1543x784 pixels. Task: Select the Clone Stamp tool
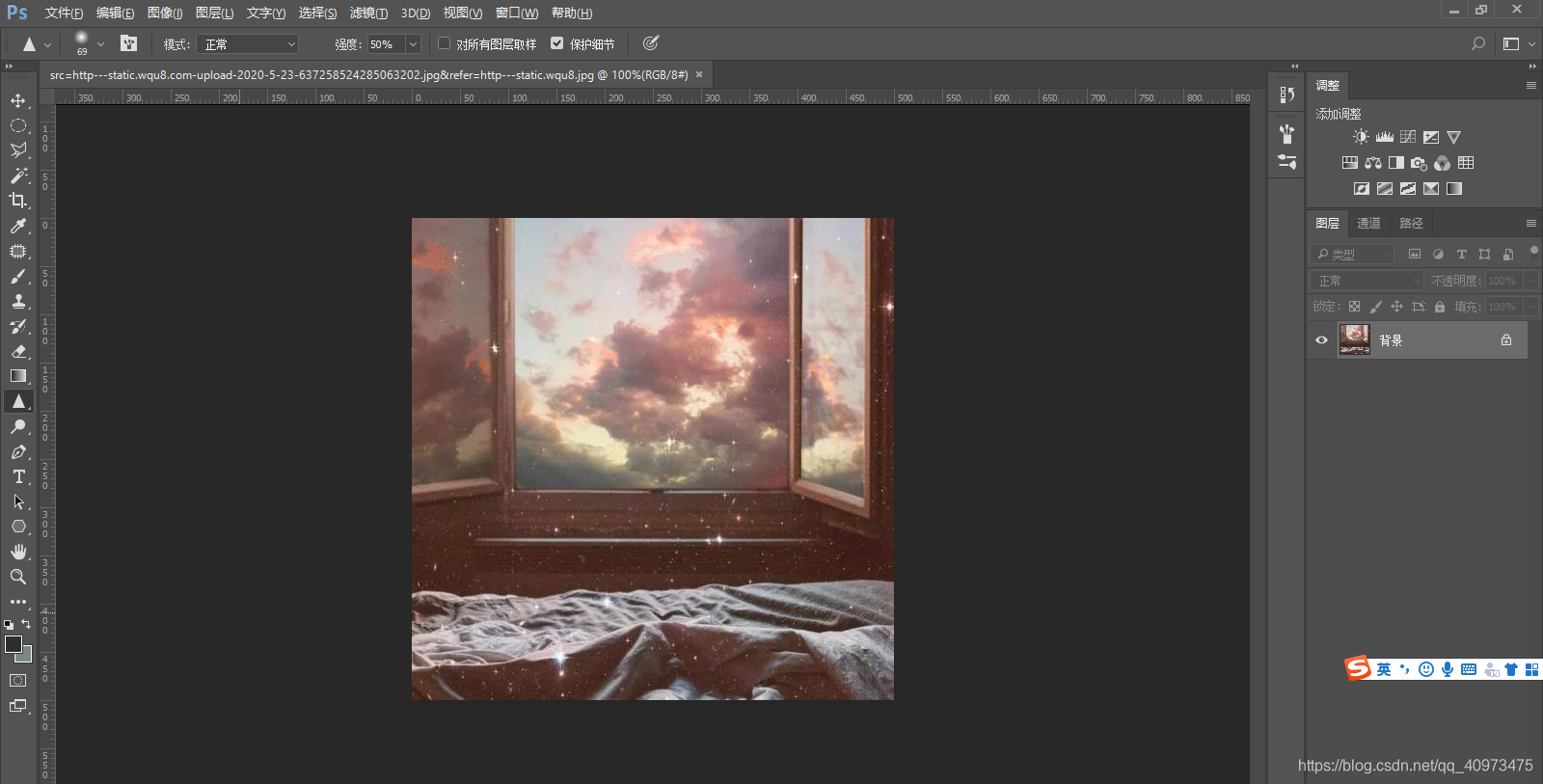click(18, 301)
